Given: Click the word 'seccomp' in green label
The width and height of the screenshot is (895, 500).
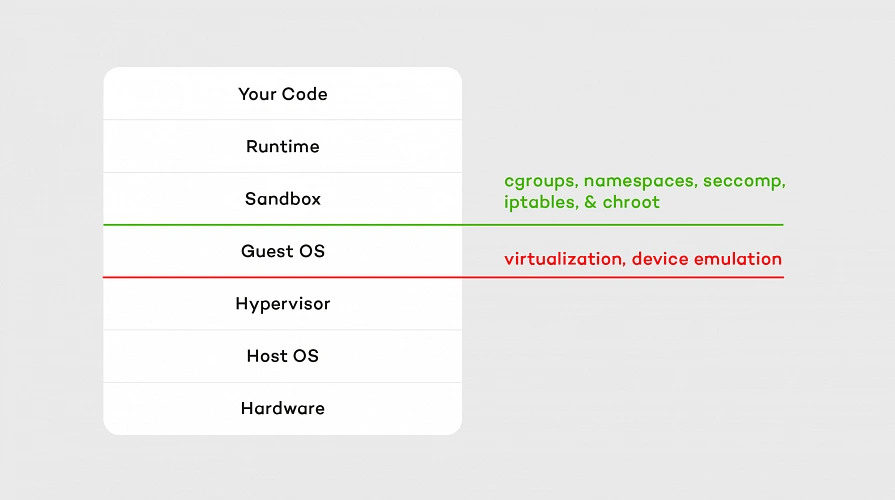Looking at the screenshot, I should click(742, 182).
